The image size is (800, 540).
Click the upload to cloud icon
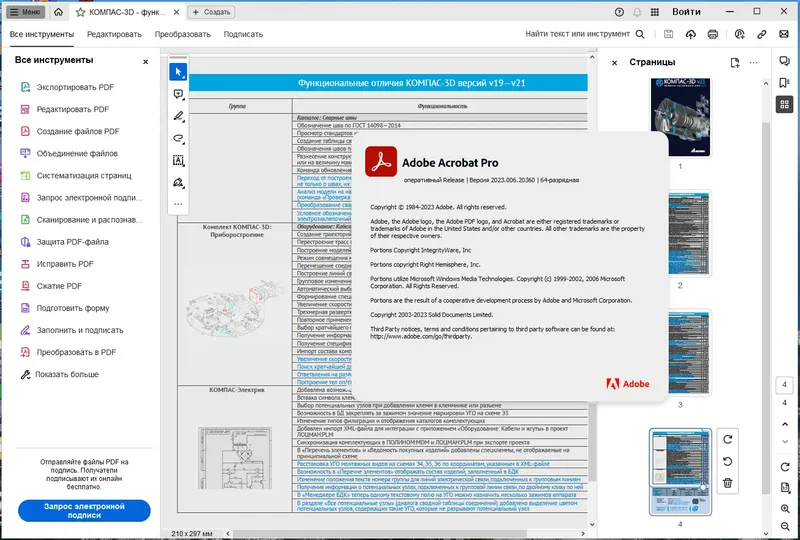[690, 34]
